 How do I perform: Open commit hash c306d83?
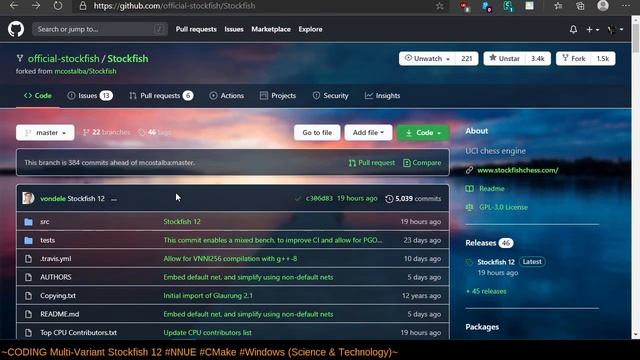[x=319, y=198]
